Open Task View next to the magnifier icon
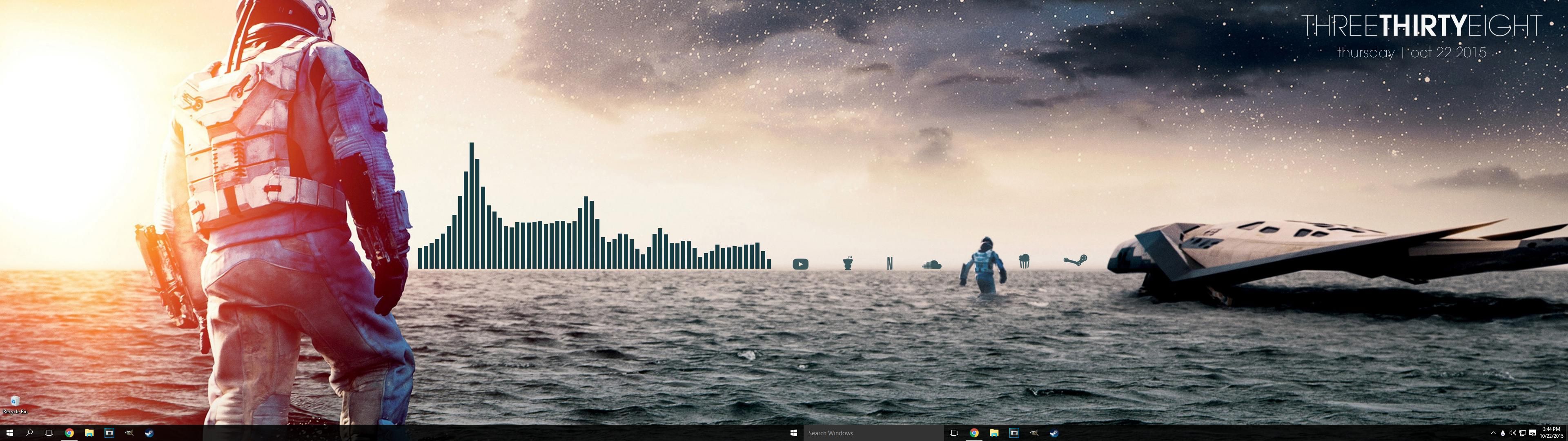The image size is (1568, 441). pos(49,433)
